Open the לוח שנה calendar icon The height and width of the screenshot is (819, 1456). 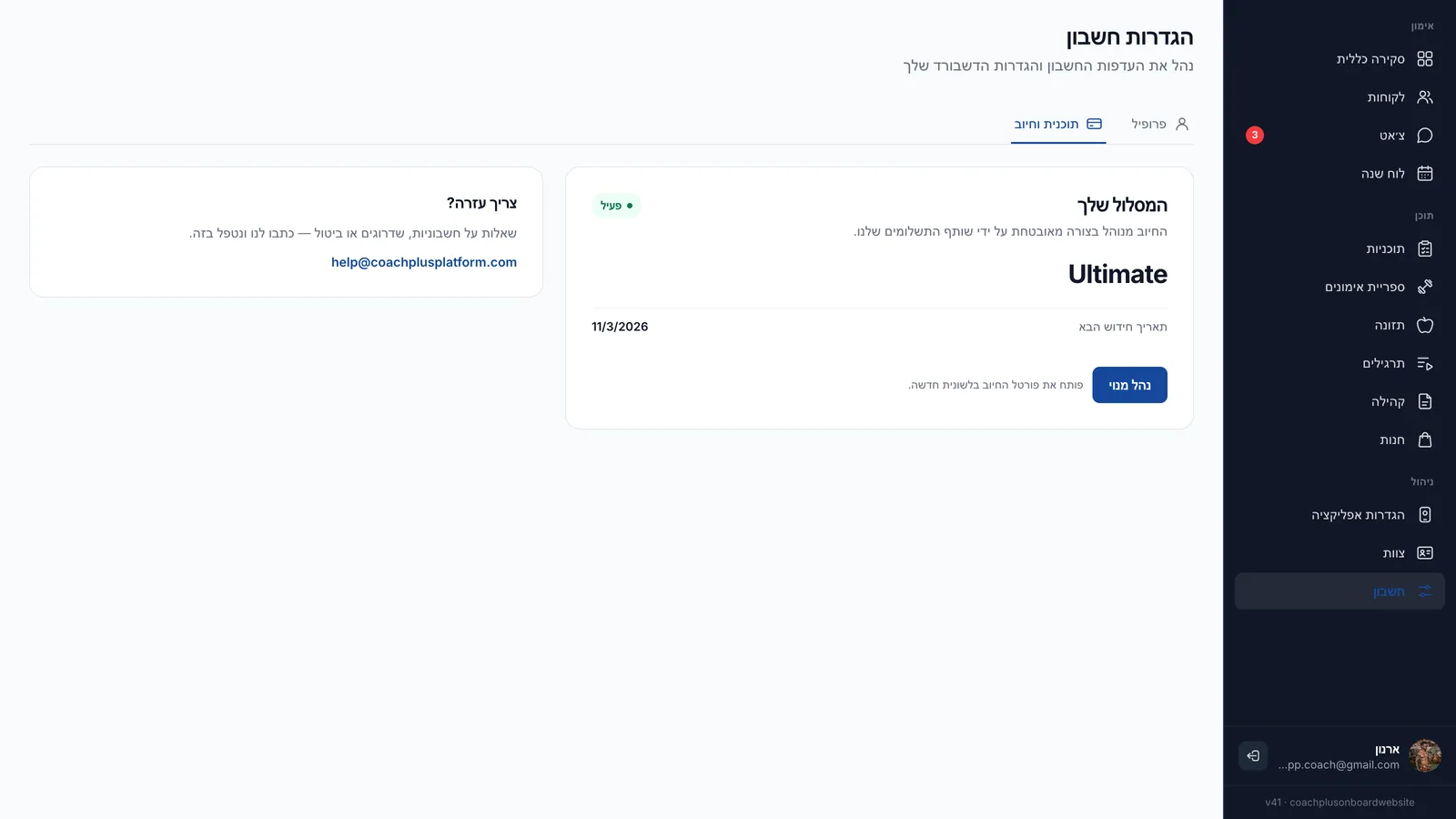(x=1425, y=174)
